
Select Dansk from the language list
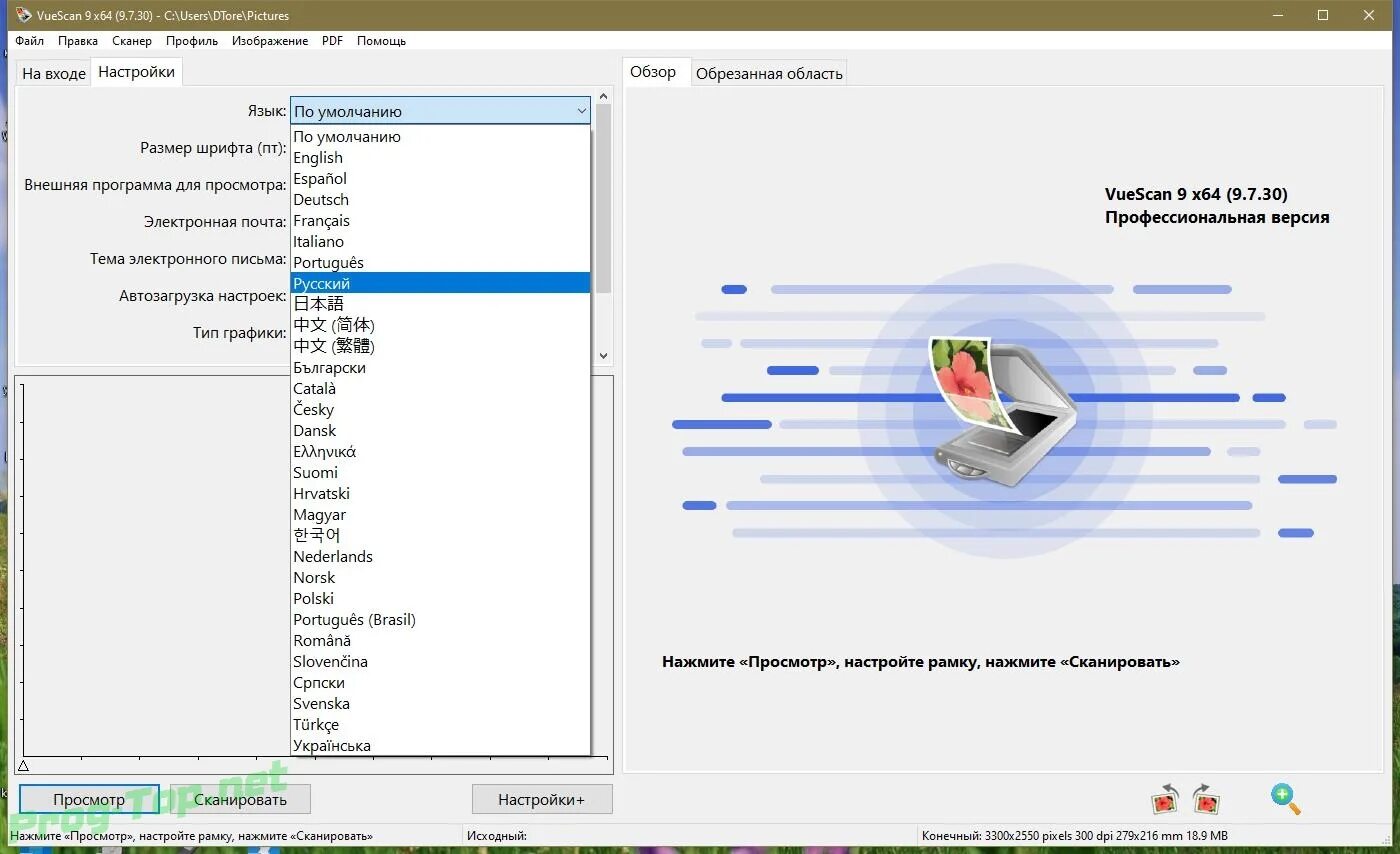440,430
